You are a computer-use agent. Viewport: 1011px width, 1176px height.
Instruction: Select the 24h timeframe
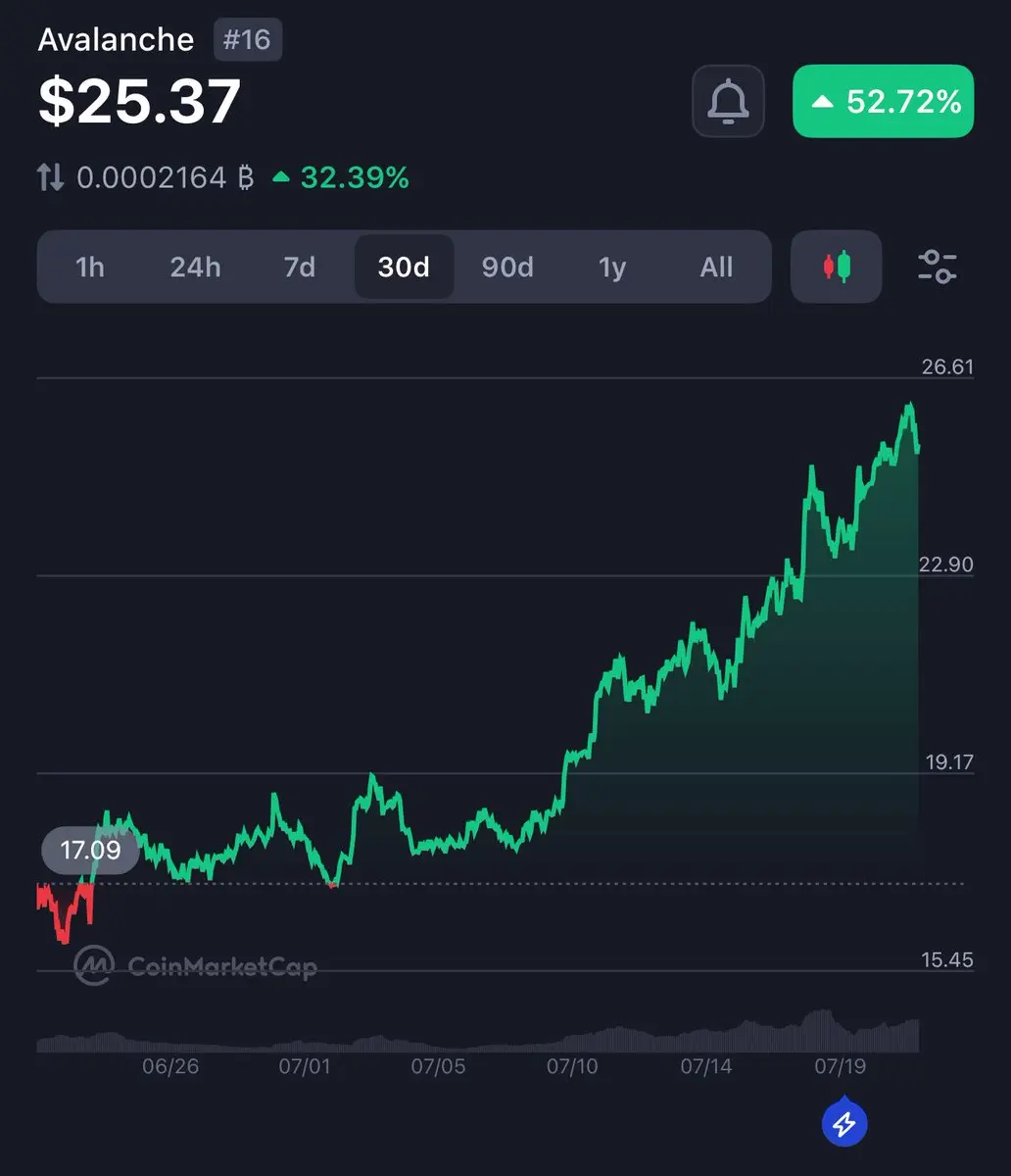point(195,267)
